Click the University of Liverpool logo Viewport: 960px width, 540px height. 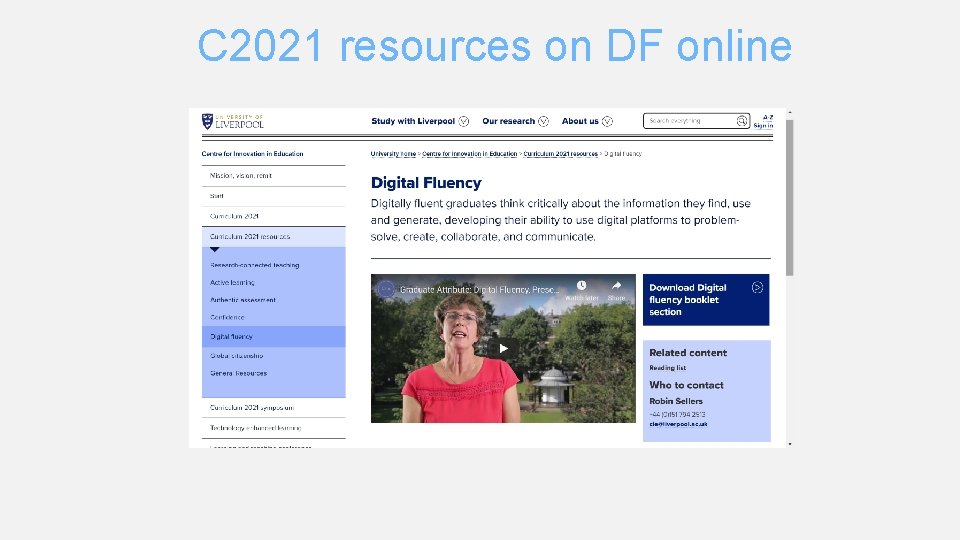pyautogui.click(x=233, y=121)
